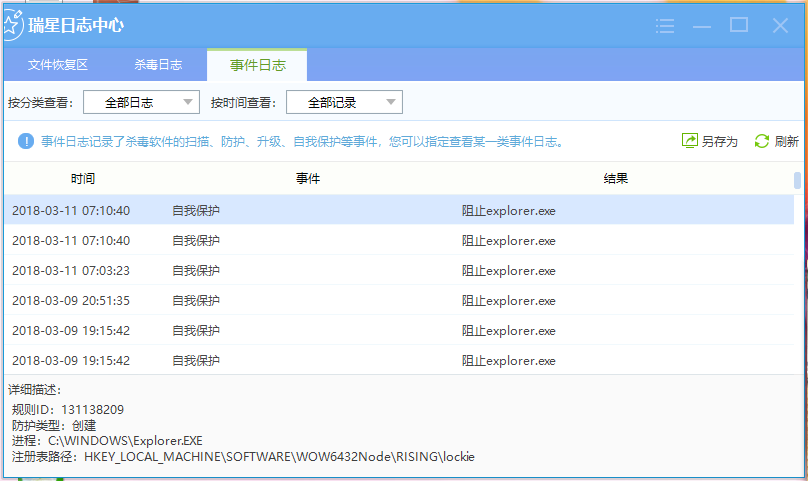Select the row dated 2018-03-09 20:51:35
The image size is (808, 481).
click(x=399, y=300)
